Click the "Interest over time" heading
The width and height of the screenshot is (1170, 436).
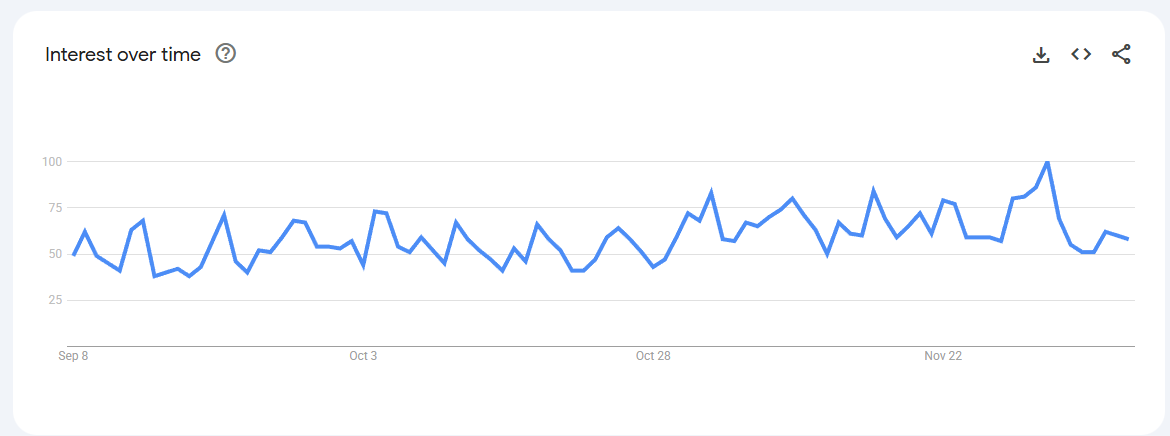[123, 54]
